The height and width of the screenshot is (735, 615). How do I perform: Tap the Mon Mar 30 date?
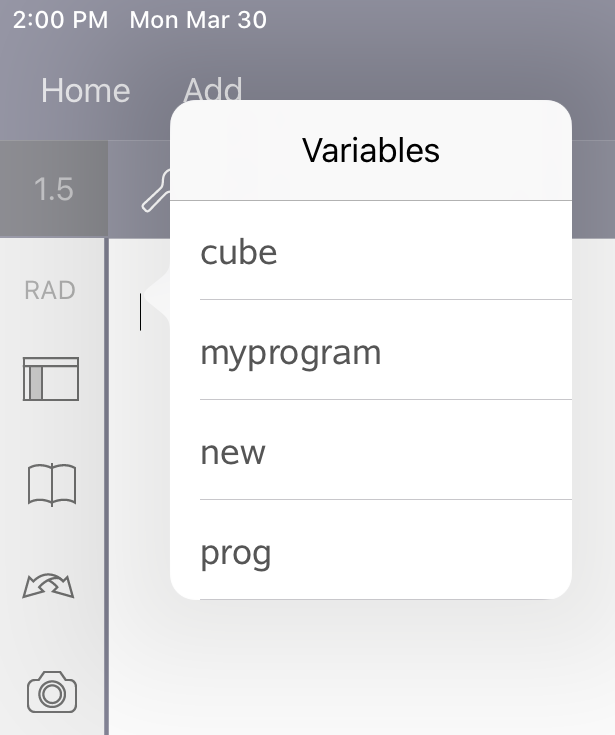pos(198,20)
